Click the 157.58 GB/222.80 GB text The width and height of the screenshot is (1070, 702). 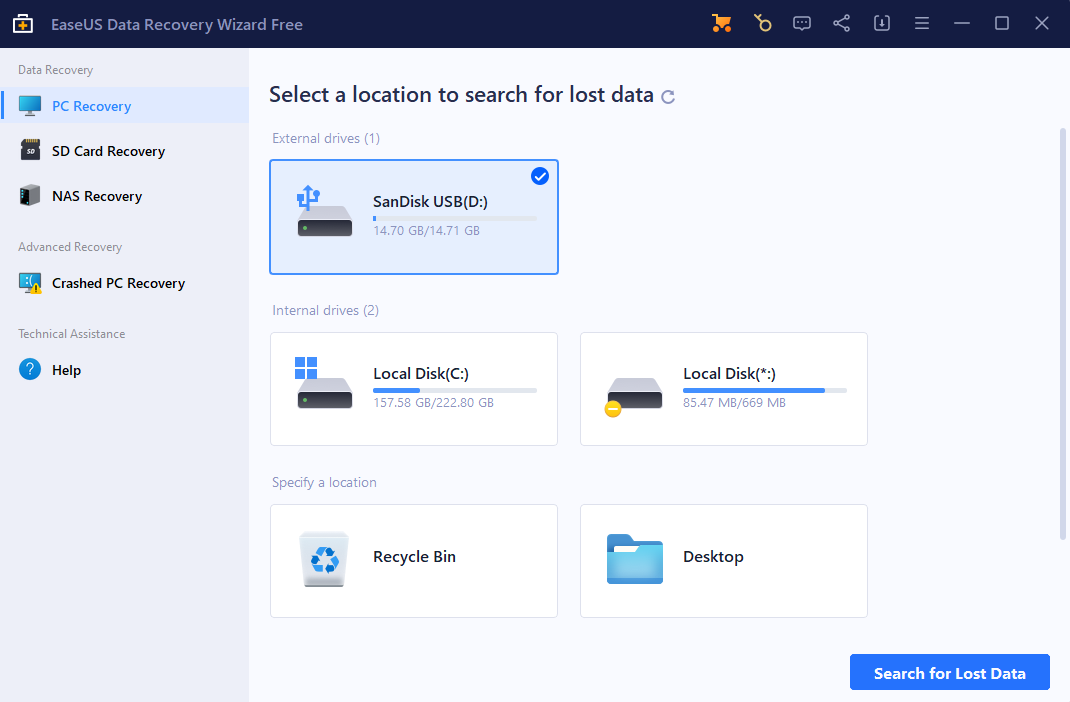pyautogui.click(x=433, y=403)
